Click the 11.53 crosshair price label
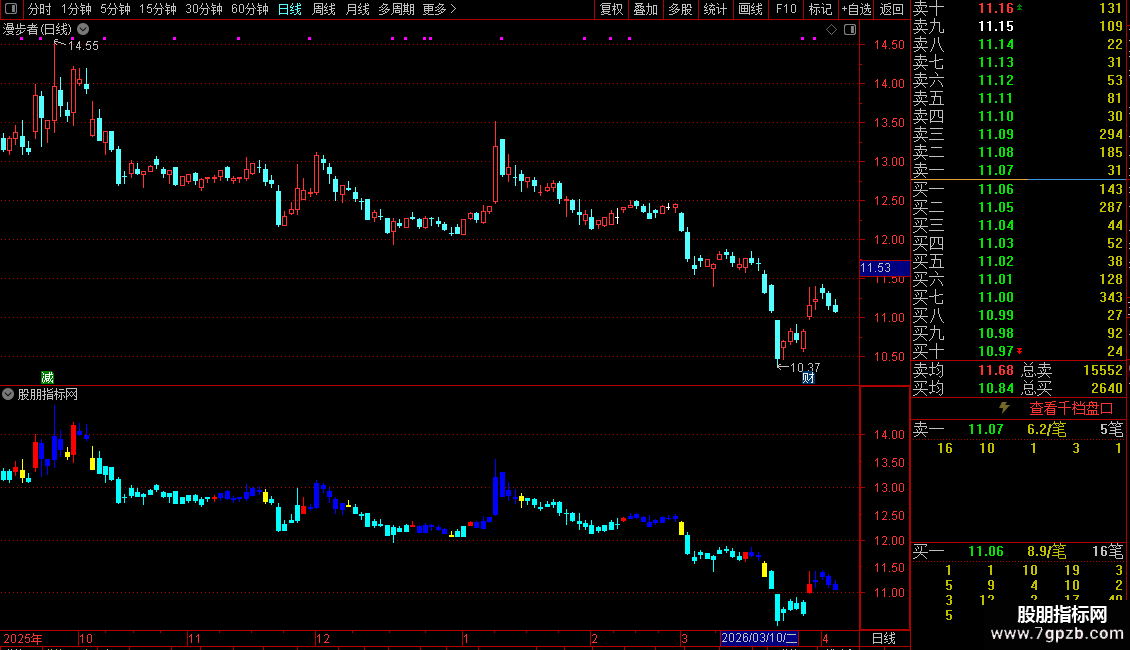This screenshot has height=650, width=1130. [x=884, y=267]
